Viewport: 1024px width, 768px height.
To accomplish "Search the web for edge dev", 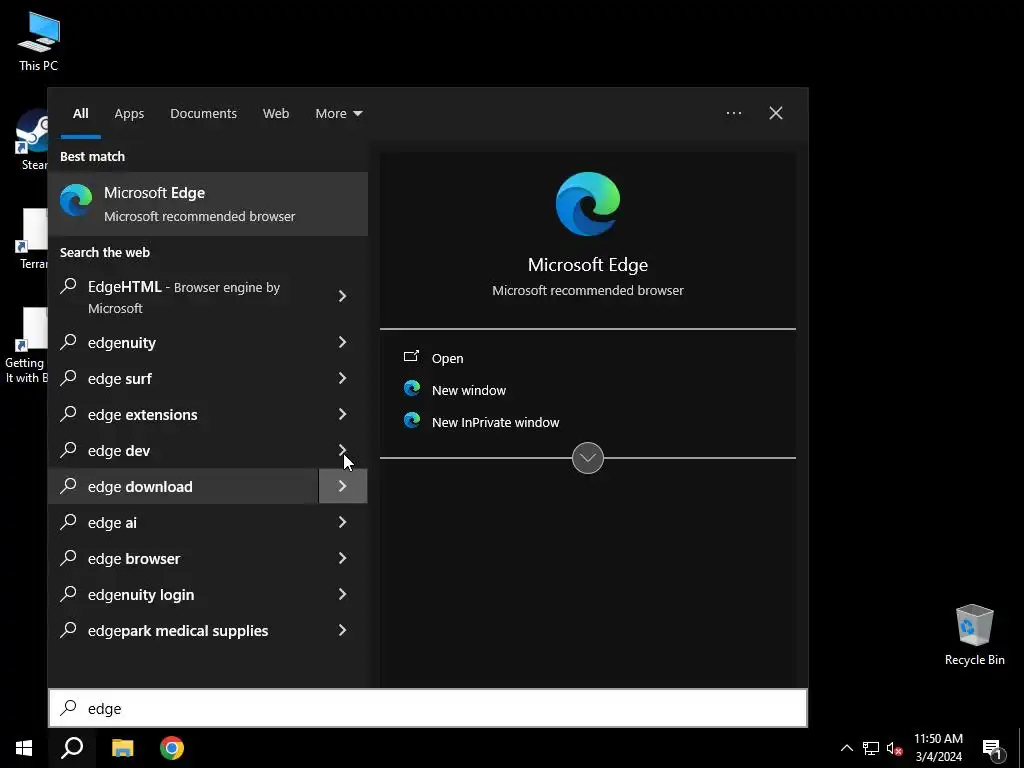I will tap(184, 450).
